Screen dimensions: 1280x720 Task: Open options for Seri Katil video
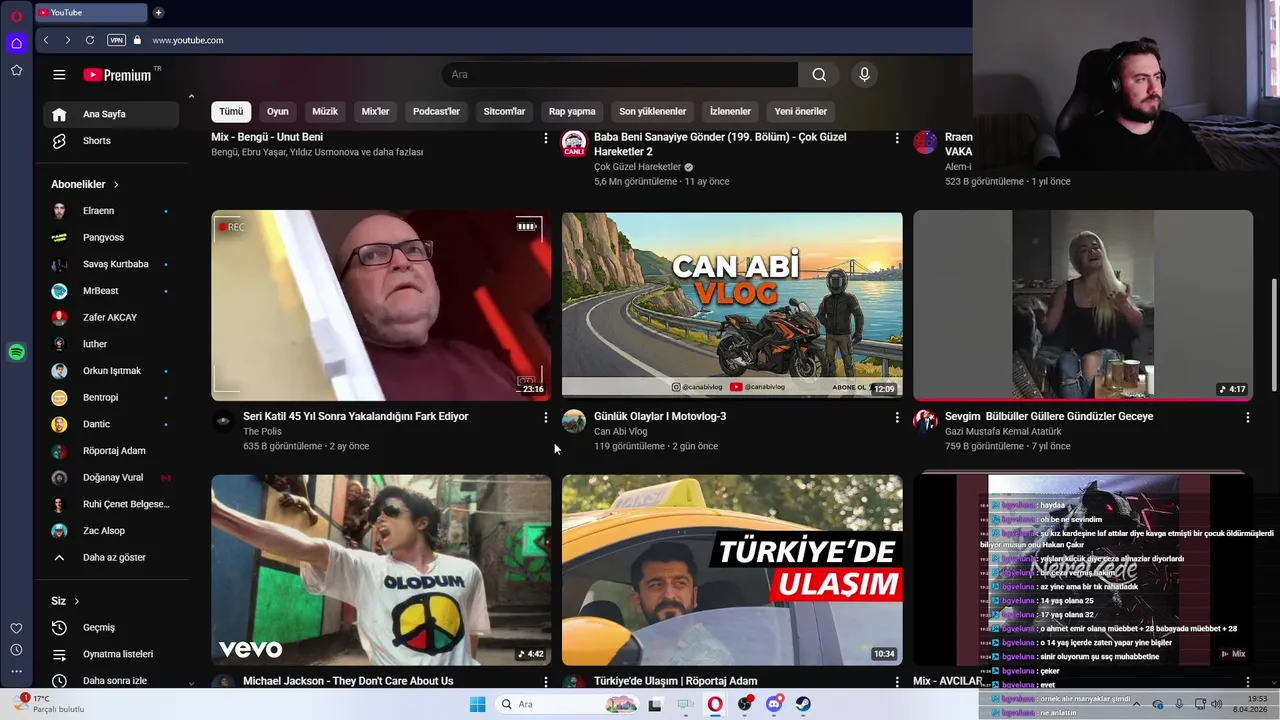pos(545,417)
